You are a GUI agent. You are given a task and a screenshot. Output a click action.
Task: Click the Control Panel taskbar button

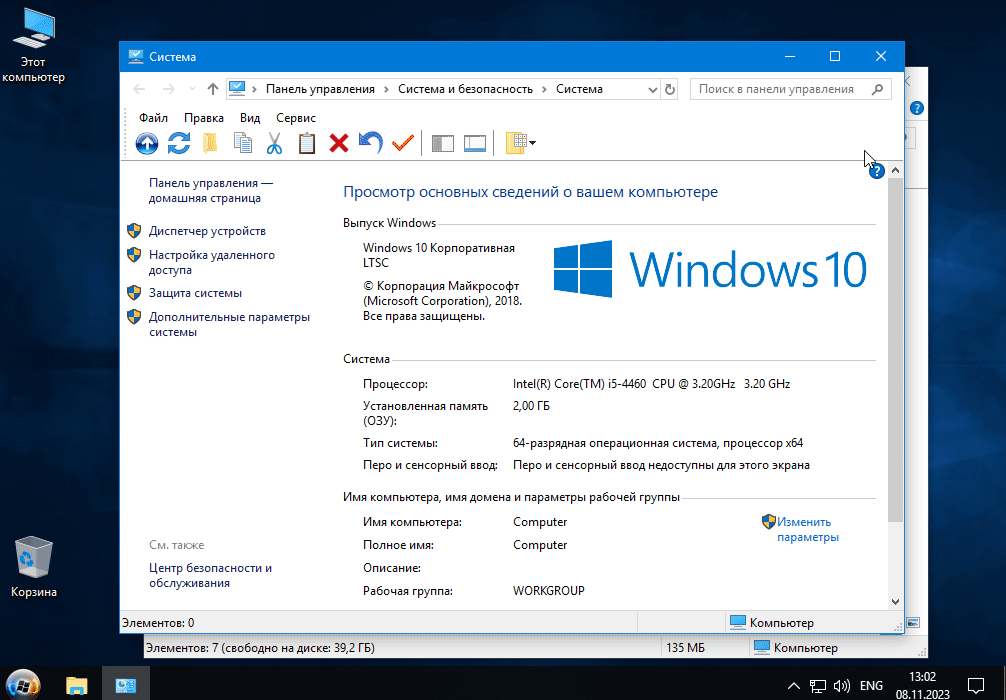[x=126, y=685]
